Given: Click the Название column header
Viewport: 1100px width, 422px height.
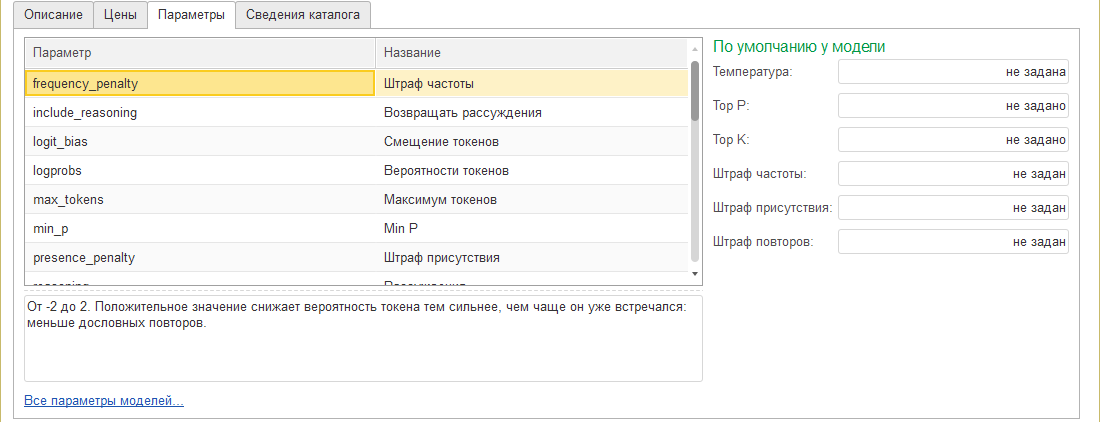Looking at the screenshot, I should pyautogui.click(x=532, y=53).
